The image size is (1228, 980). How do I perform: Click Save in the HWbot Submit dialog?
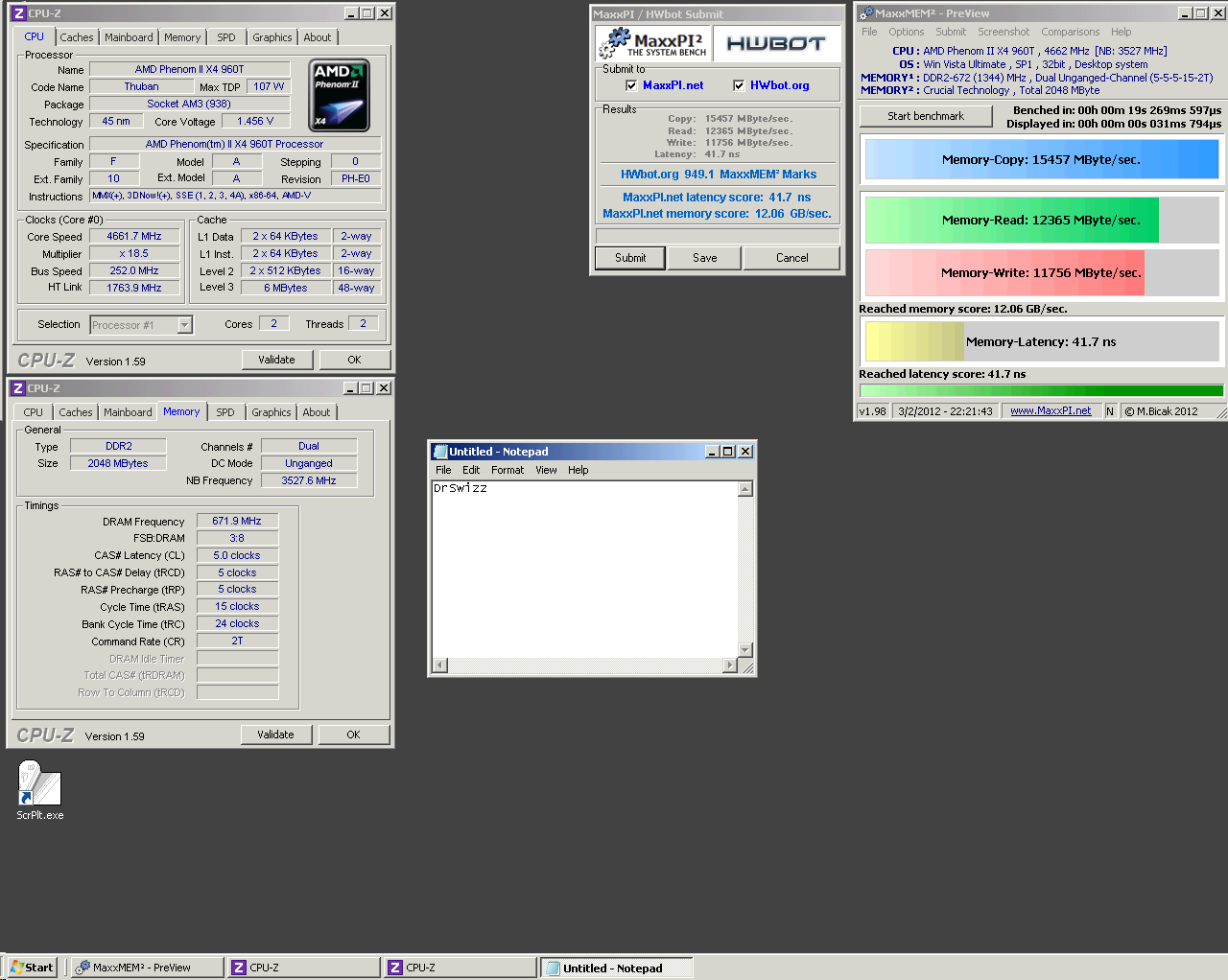pos(705,258)
